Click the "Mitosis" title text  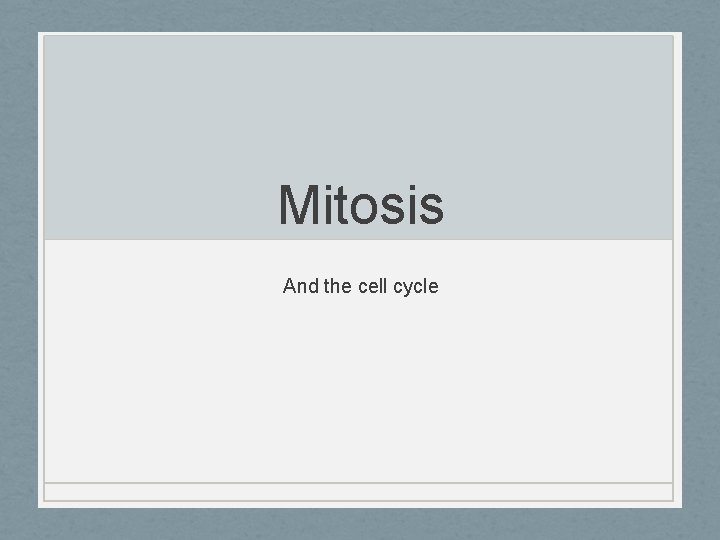(x=360, y=204)
